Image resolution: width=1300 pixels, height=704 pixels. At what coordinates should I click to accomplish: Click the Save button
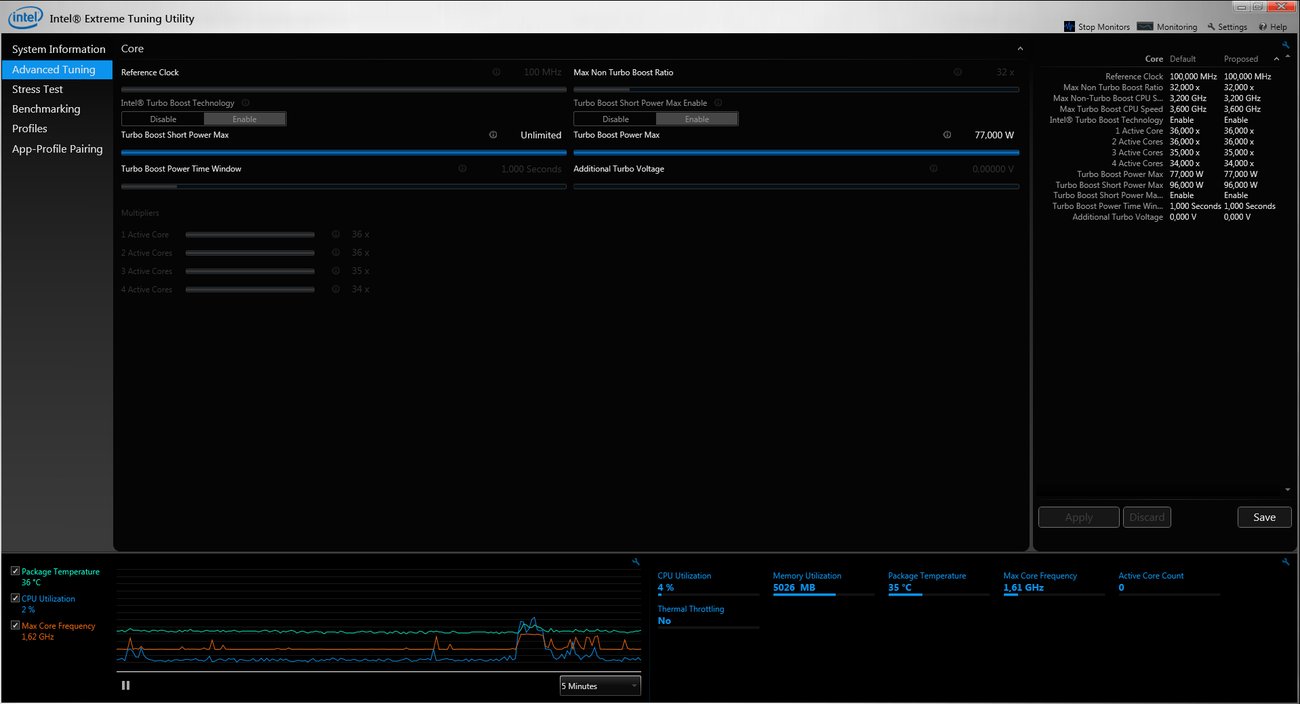click(x=1263, y=517)
